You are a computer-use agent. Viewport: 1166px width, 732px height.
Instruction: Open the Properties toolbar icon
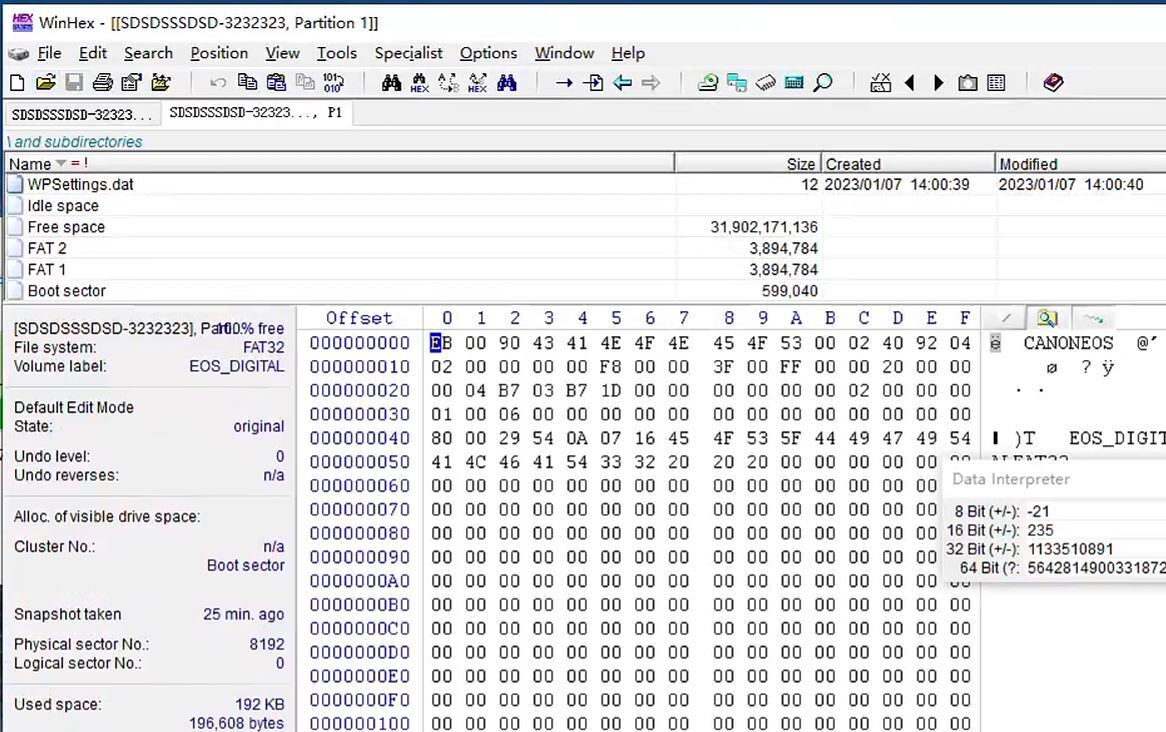click(x=132, y=83)
